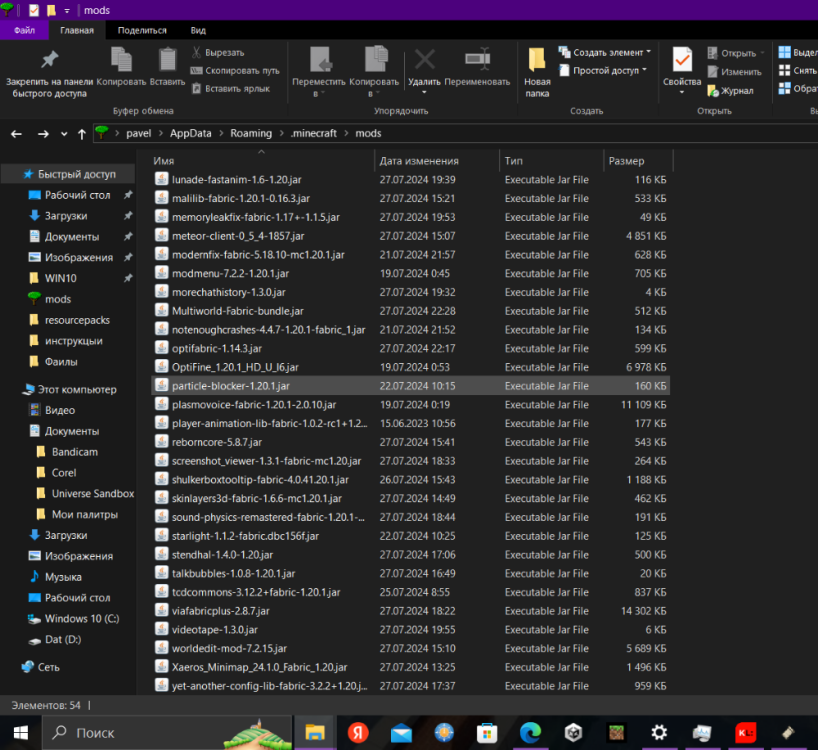Navigate back with the left arrow
The height and width of the screenshot is (750, 818).
[x=16, y=134]
